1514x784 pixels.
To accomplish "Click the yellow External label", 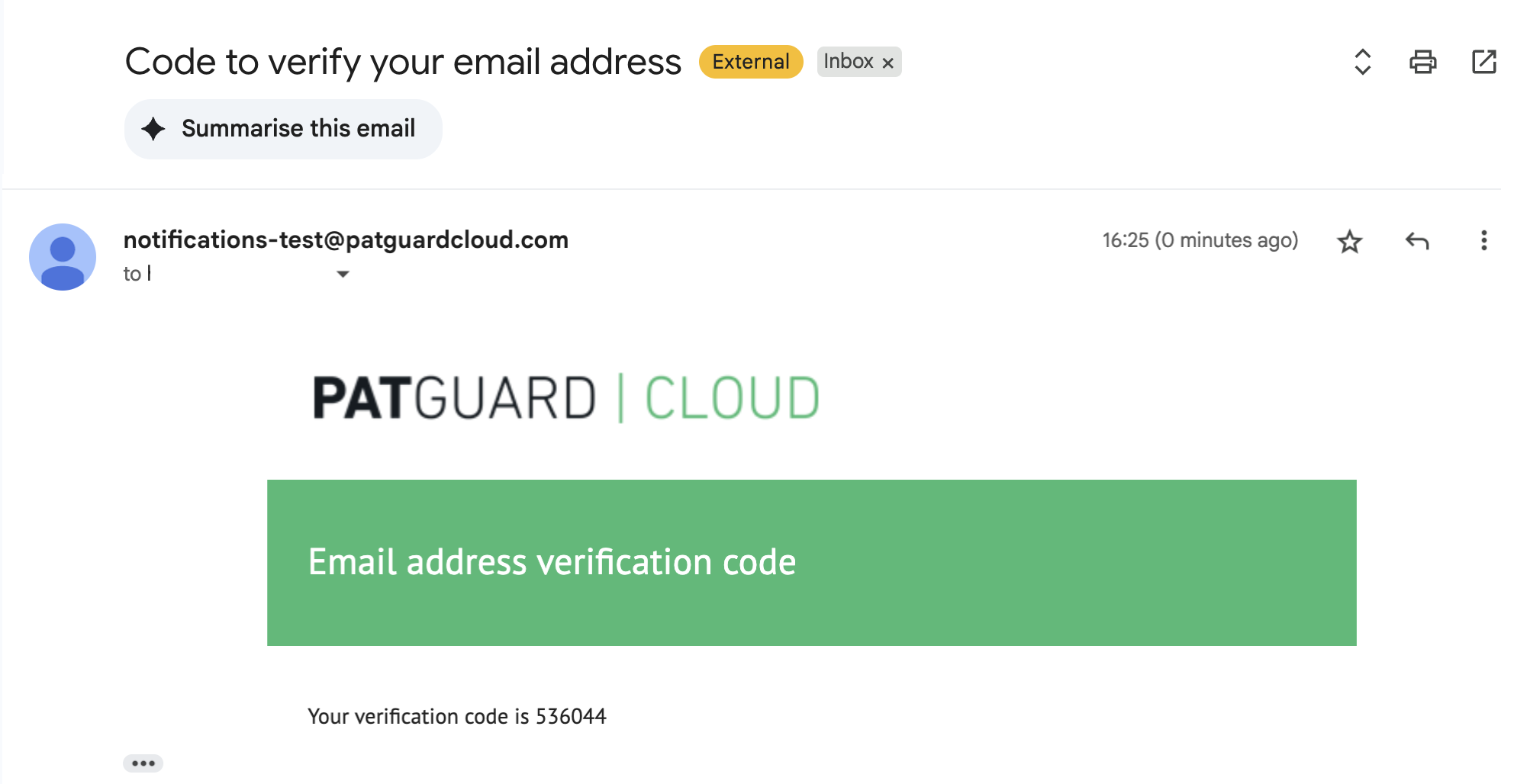I will tap(751, 62).
